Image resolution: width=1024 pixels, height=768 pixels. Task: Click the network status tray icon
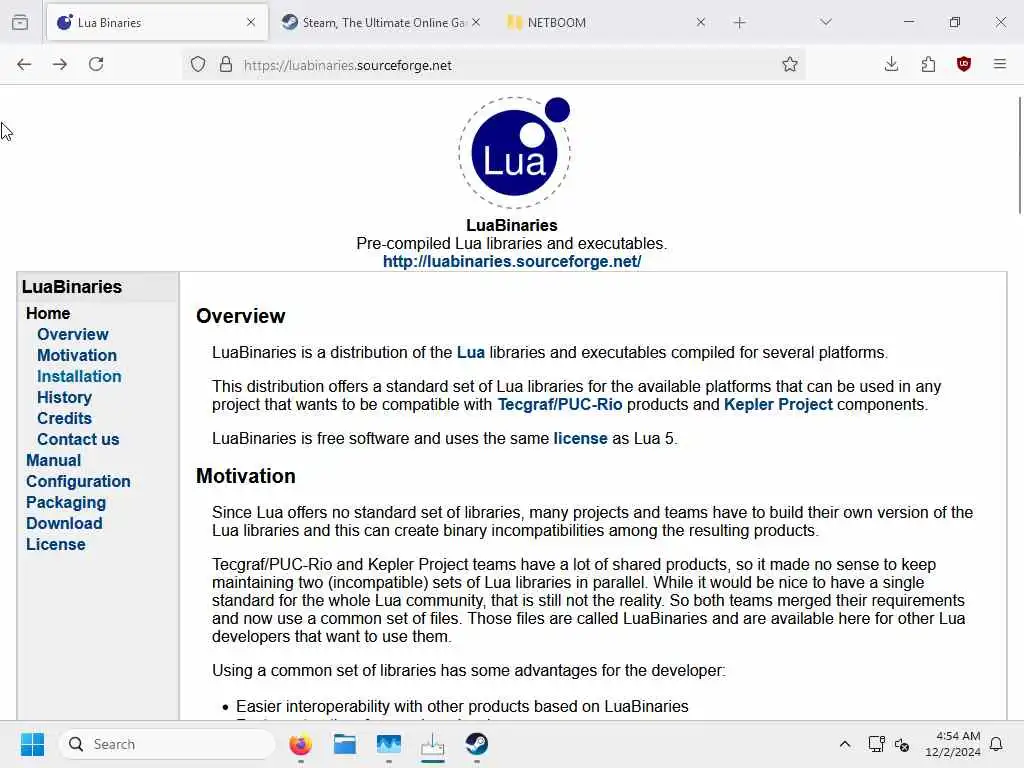click(876, 744)
